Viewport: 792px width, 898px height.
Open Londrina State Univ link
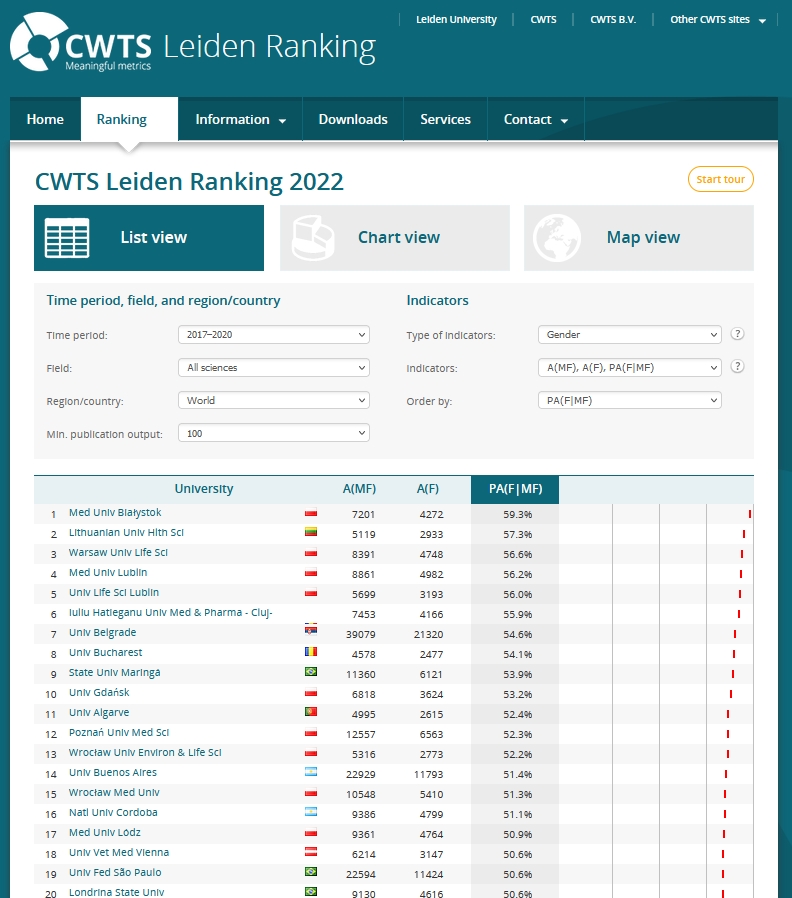pos(116,892)
